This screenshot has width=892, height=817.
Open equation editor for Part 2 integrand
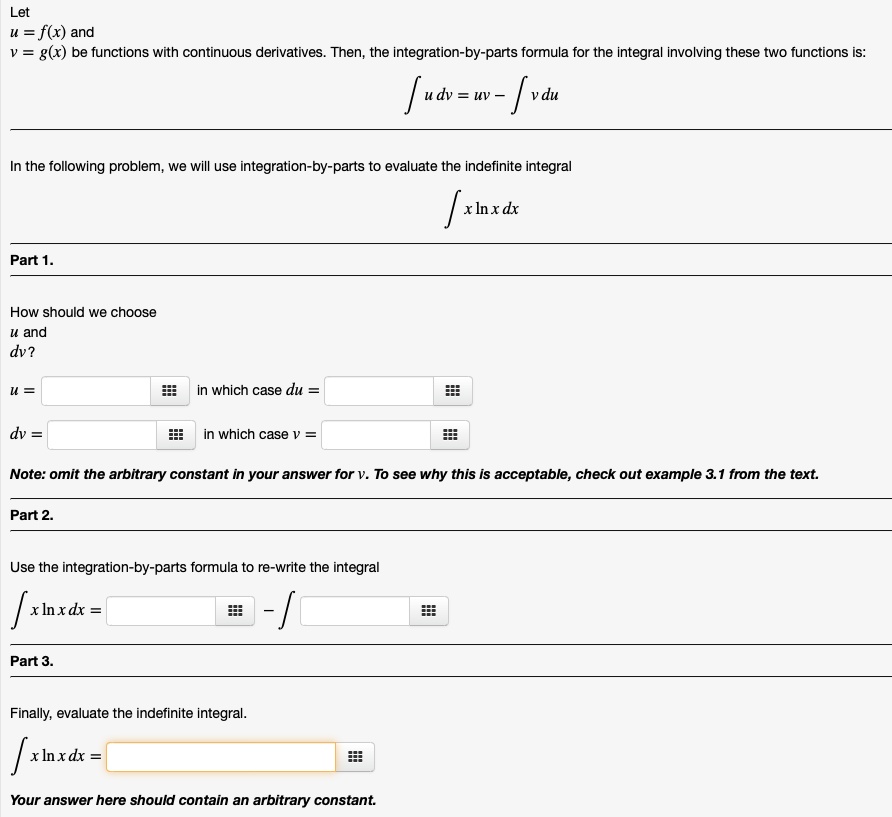[x=428, y=611]
